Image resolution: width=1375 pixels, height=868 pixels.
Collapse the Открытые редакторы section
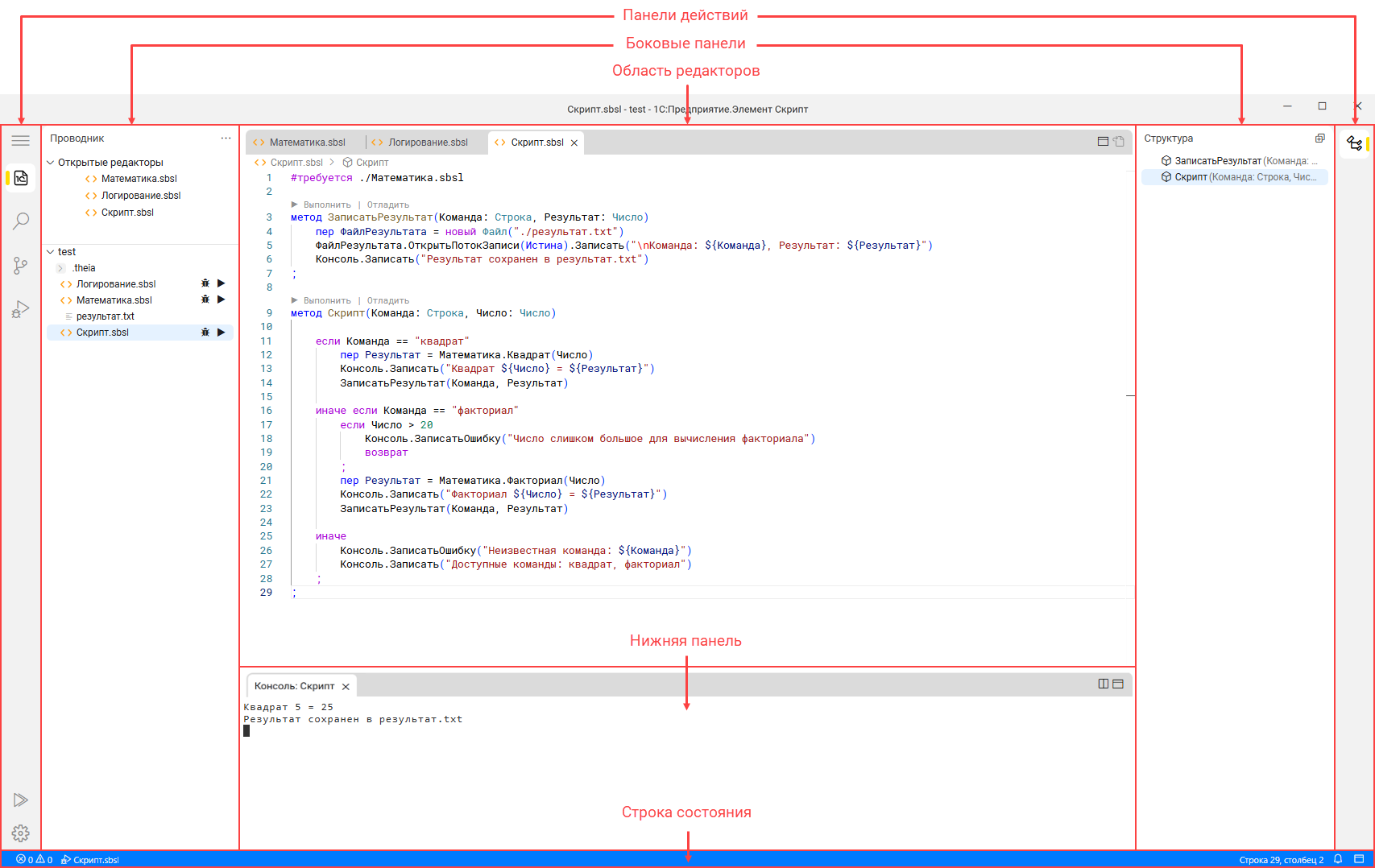click(x=51, y=163)
